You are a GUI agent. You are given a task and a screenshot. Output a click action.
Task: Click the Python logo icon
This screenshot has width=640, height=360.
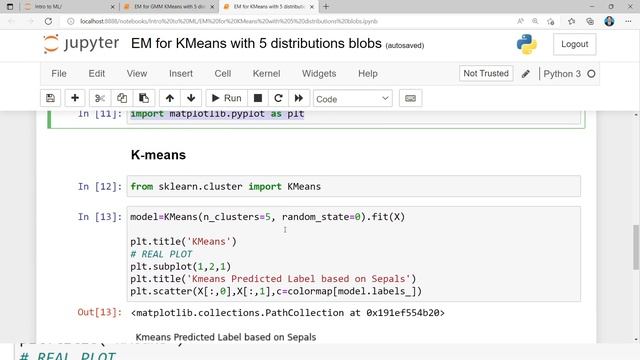coord(527,44)
